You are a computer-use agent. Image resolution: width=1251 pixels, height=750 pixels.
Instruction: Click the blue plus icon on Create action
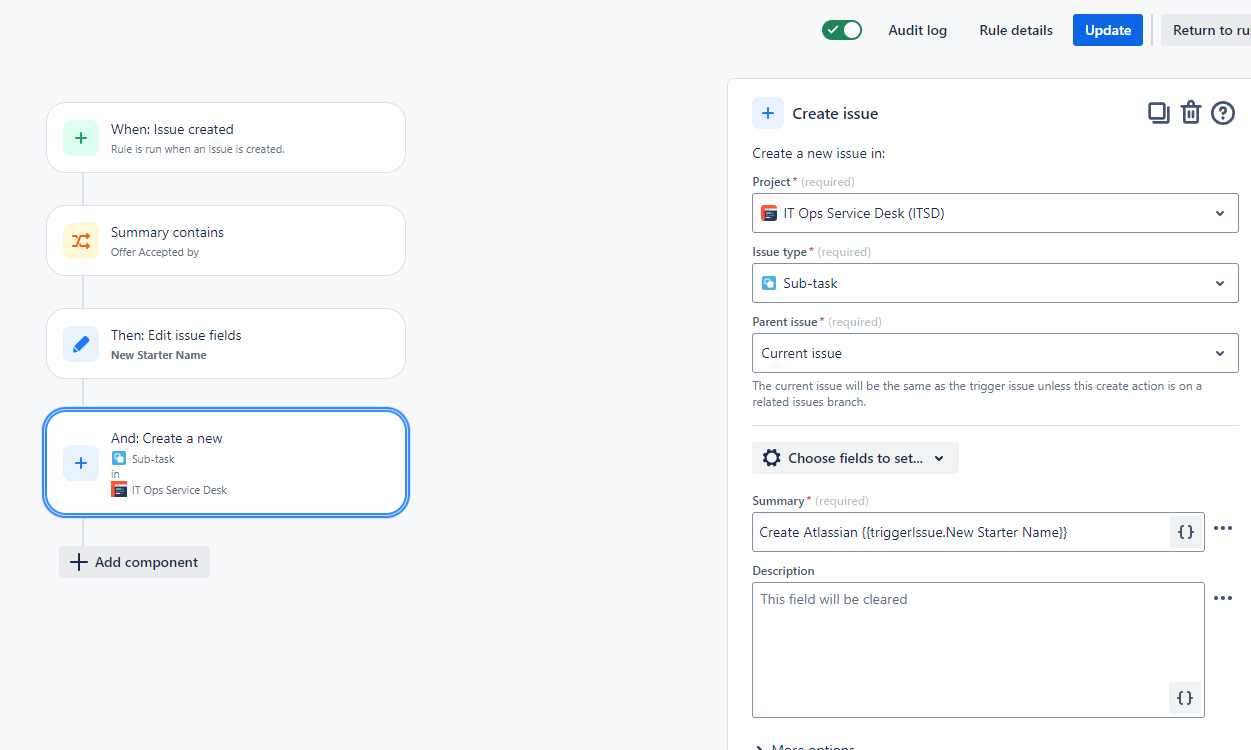point(80,463)
